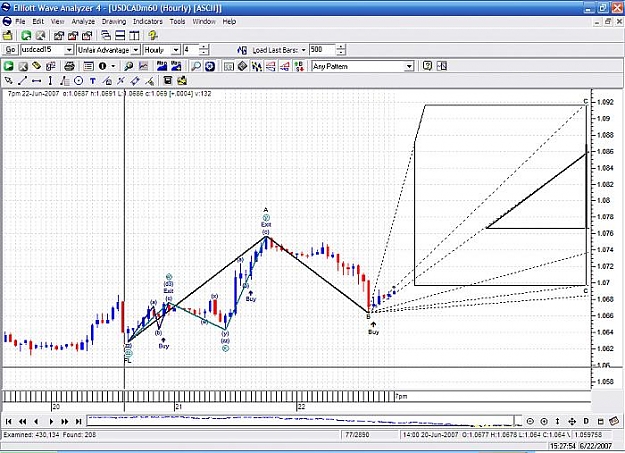625x453 pixels.
Task: Jump to first bar playback button
Action: click(x=8, y=421)
